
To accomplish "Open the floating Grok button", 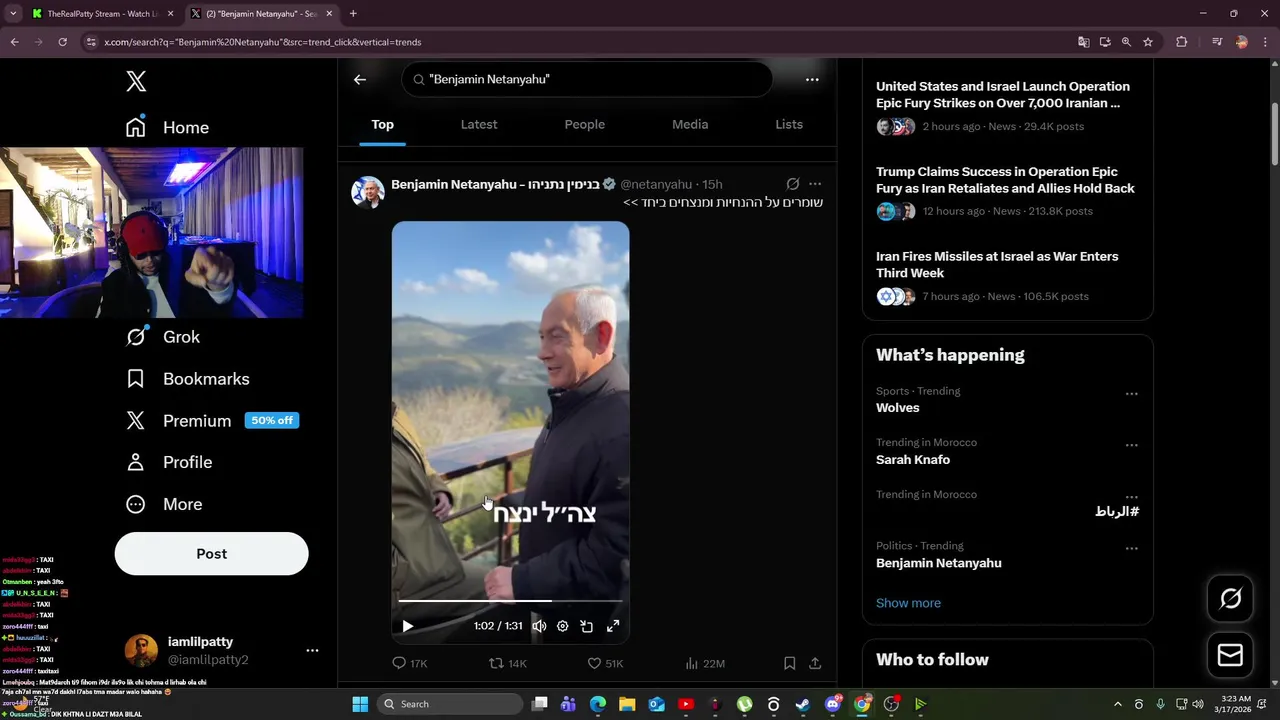I will (x=1230, y=599).
